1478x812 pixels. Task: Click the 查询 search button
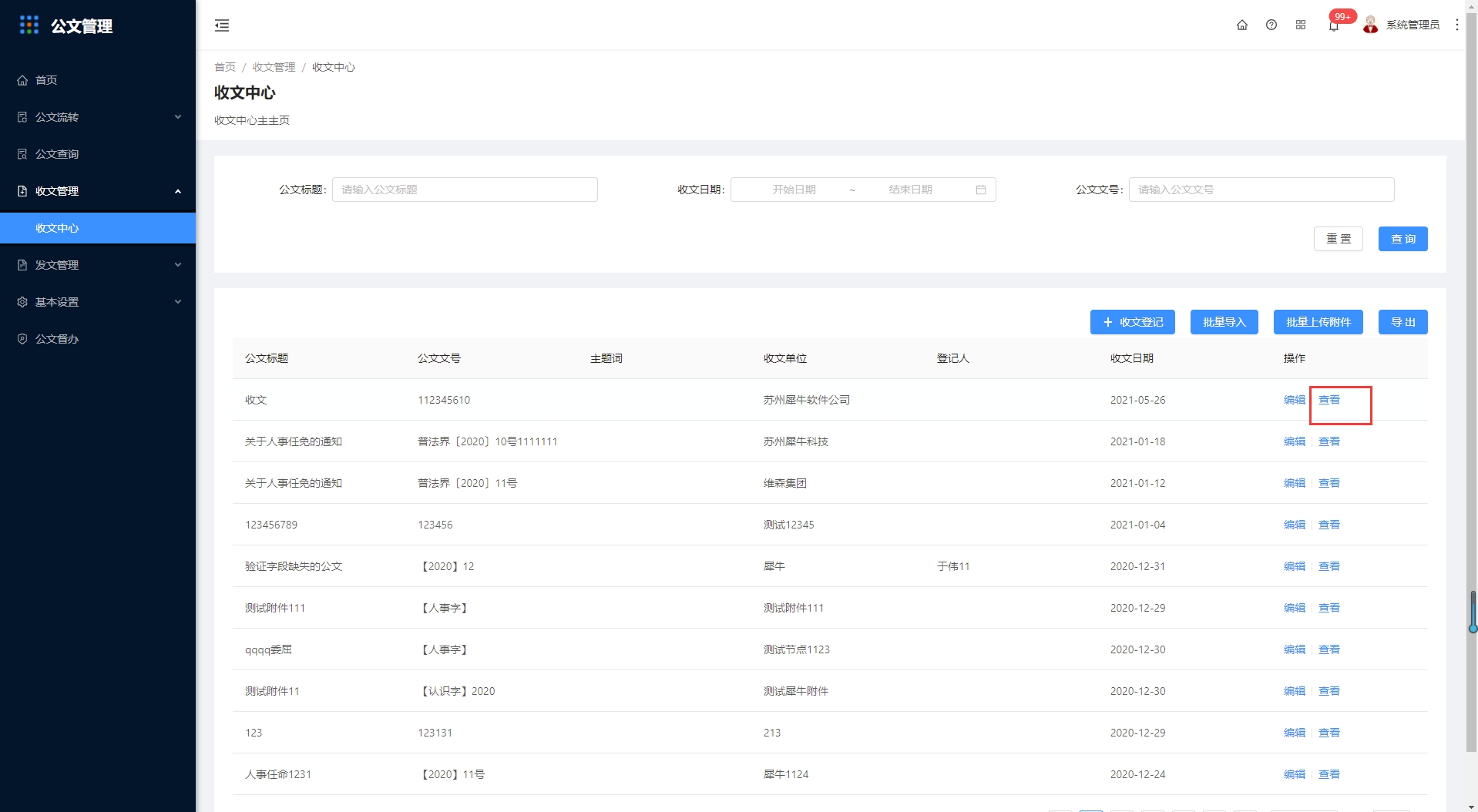[x=1402, y=239]
